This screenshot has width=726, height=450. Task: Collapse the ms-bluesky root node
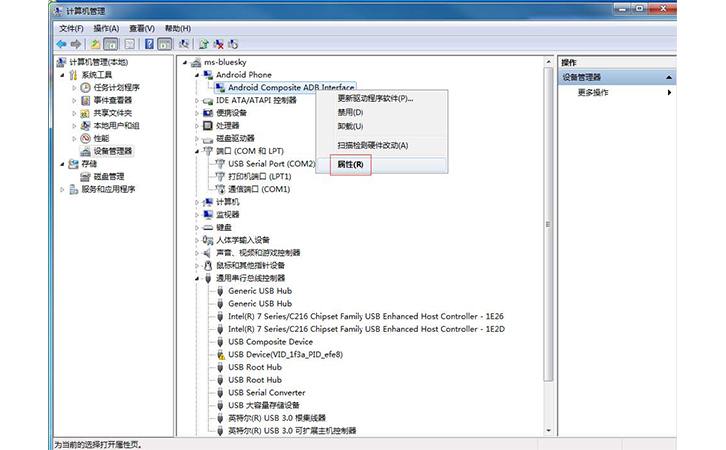pos(185,62)
